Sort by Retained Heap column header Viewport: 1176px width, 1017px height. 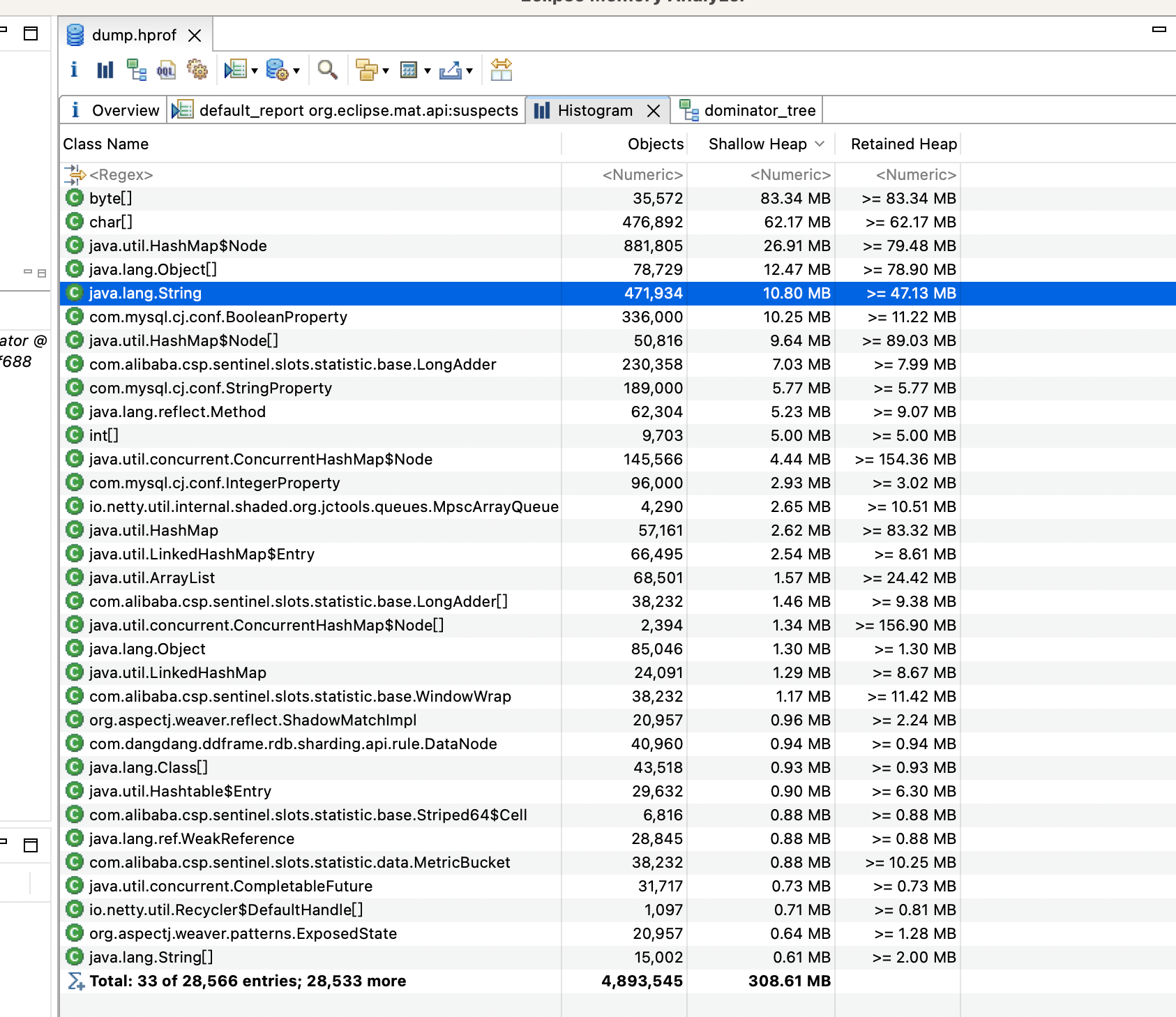coord(898,144)
